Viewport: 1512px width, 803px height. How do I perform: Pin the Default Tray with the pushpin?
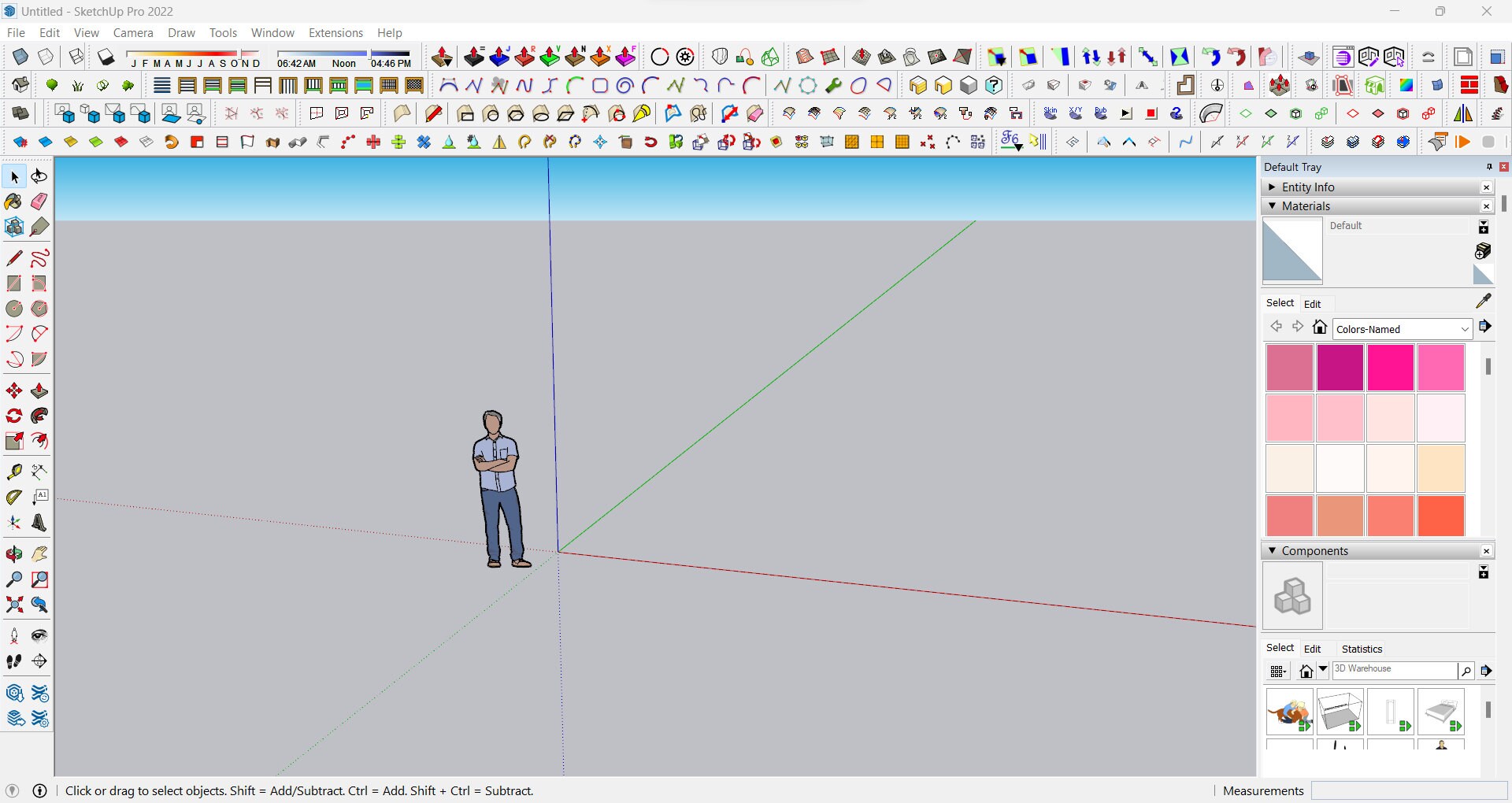(1489, 167)
